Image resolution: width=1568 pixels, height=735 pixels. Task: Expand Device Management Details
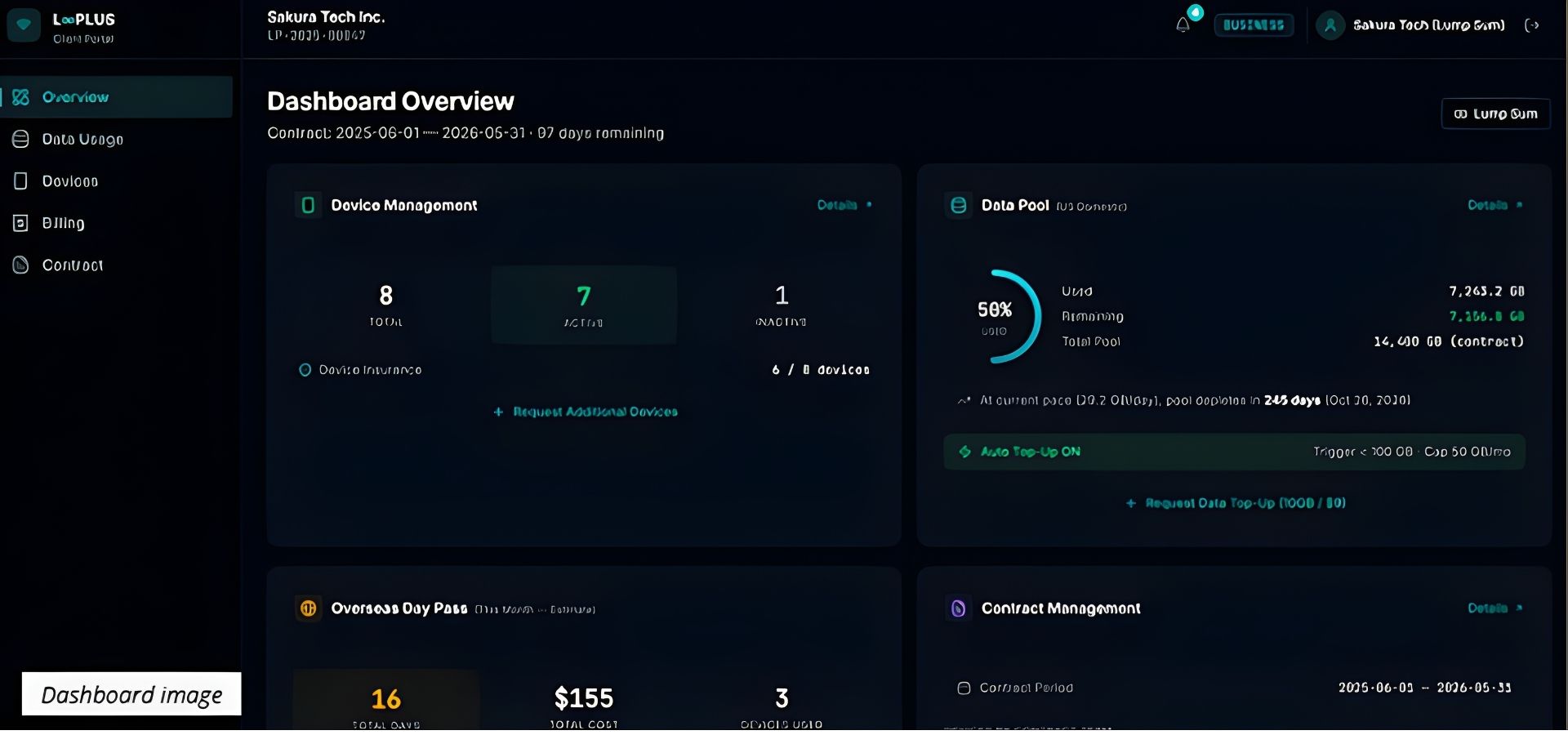coord(844,205)
